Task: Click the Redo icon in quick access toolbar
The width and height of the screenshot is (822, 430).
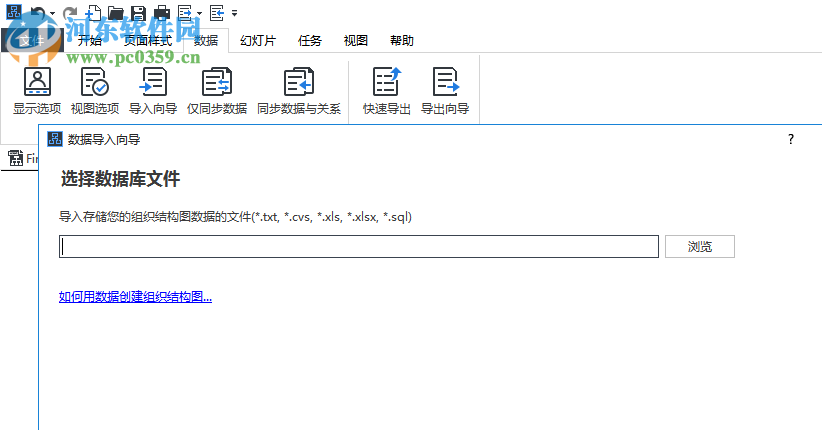Action: pyautogui.click(x=69, y=13)
